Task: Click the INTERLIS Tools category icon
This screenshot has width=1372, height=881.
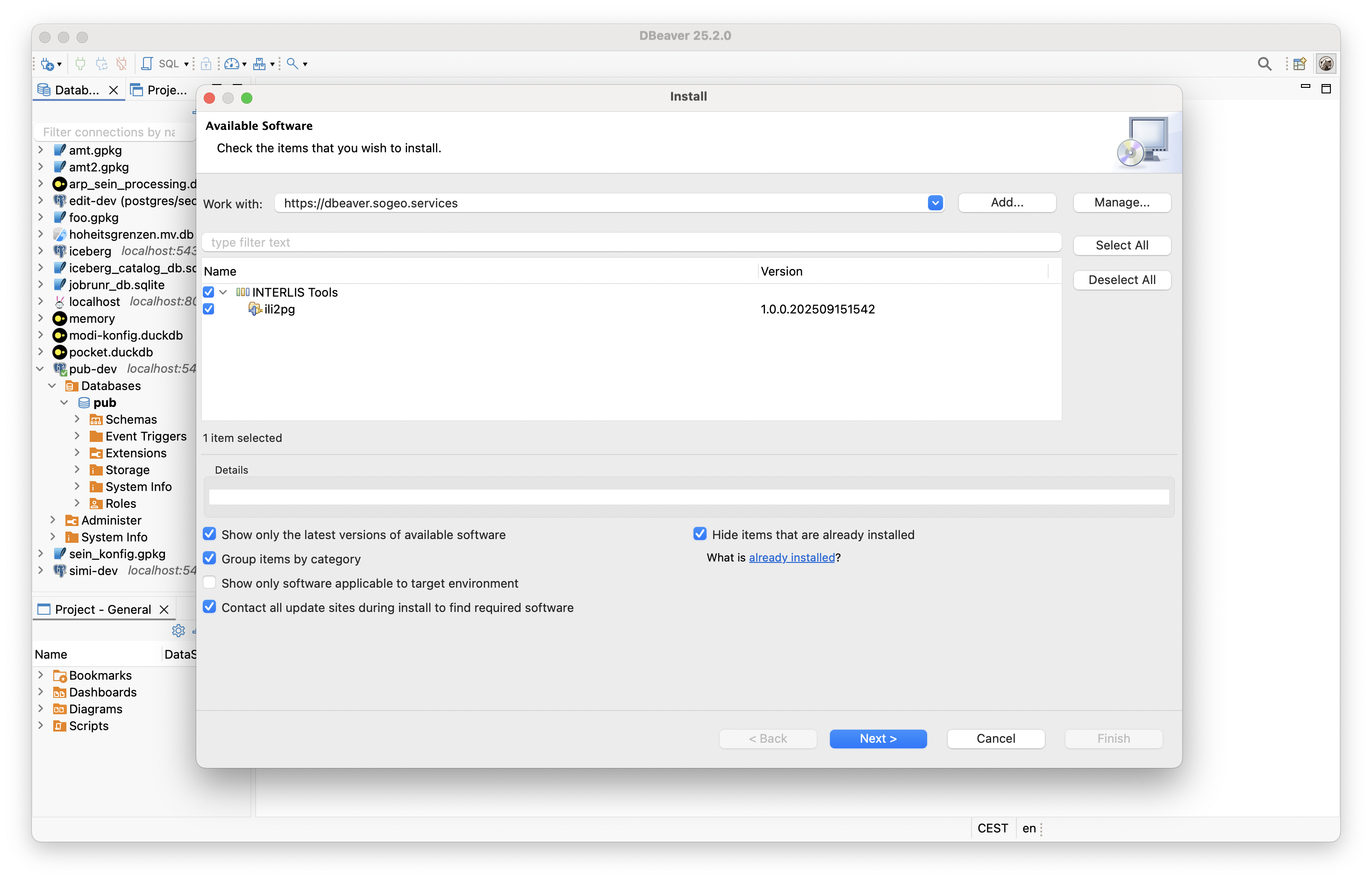Action: point(243,292)
